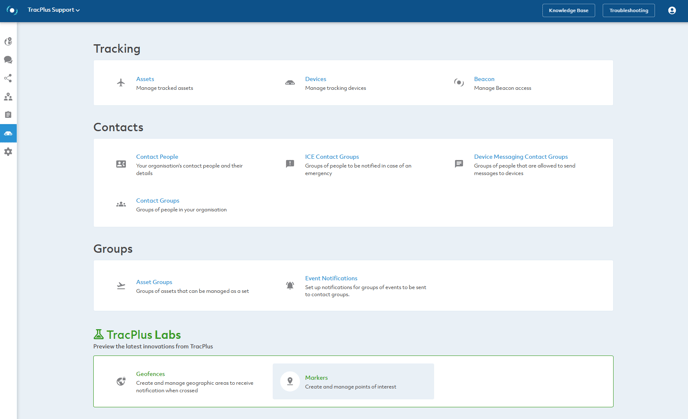
Task: Click the clipboard reports icon in sidebar
Action: (8, 115)
